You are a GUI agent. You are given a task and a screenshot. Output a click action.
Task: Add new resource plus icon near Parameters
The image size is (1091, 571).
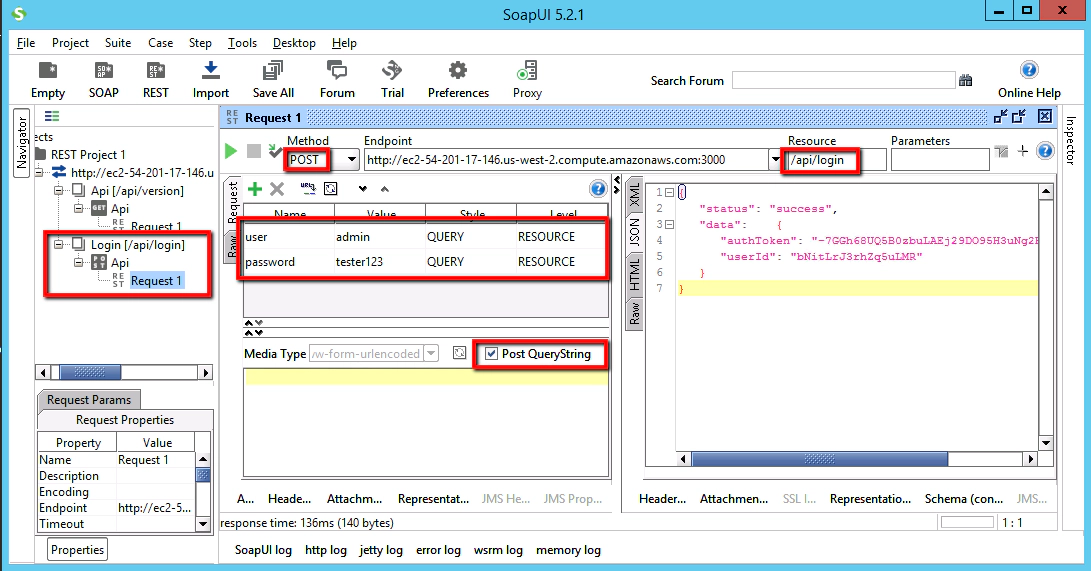point(1023,151)
